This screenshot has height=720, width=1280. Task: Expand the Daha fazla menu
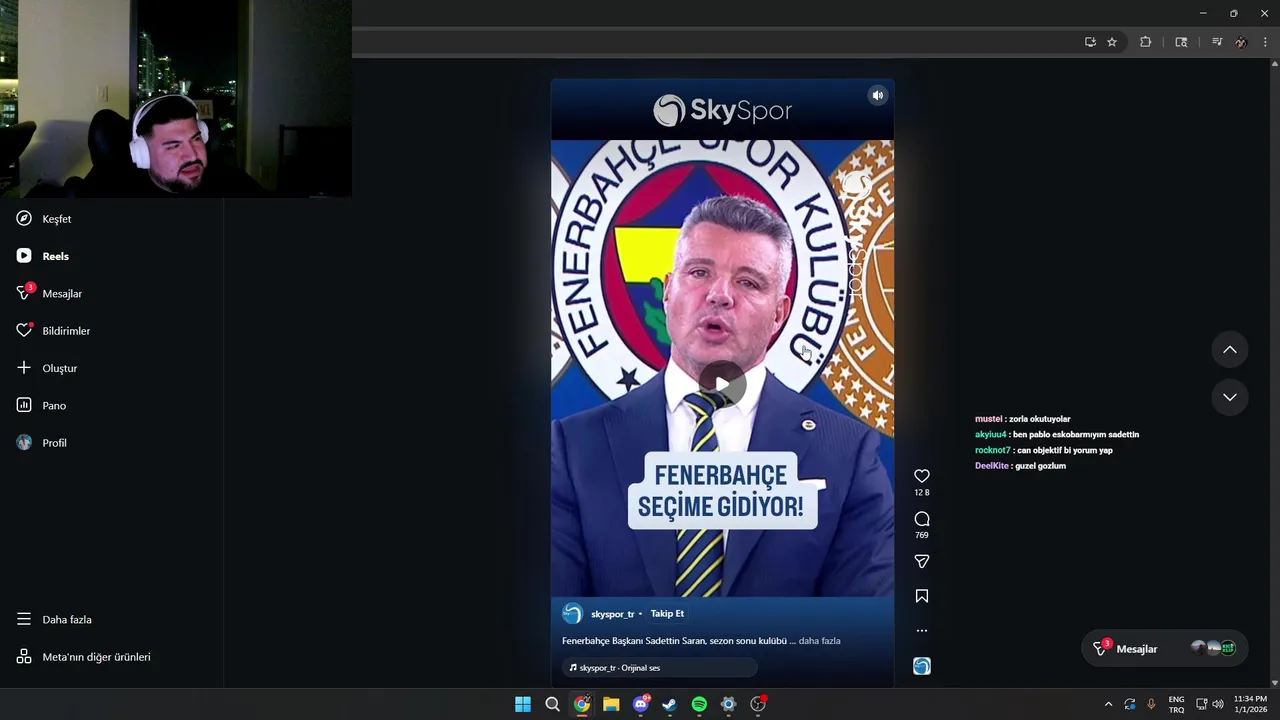[x=54, y=620]
